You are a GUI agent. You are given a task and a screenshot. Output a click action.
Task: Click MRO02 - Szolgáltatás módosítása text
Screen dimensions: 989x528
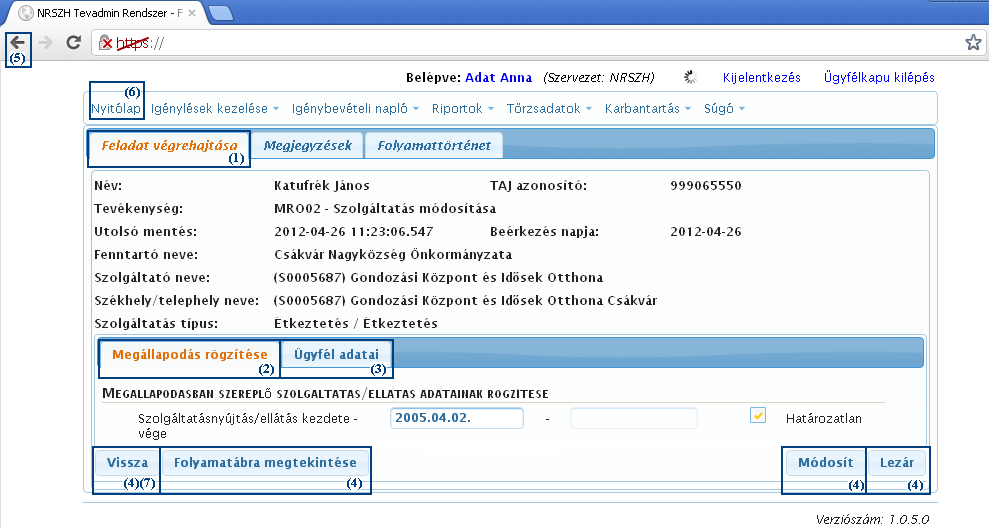tap(385, 209)
